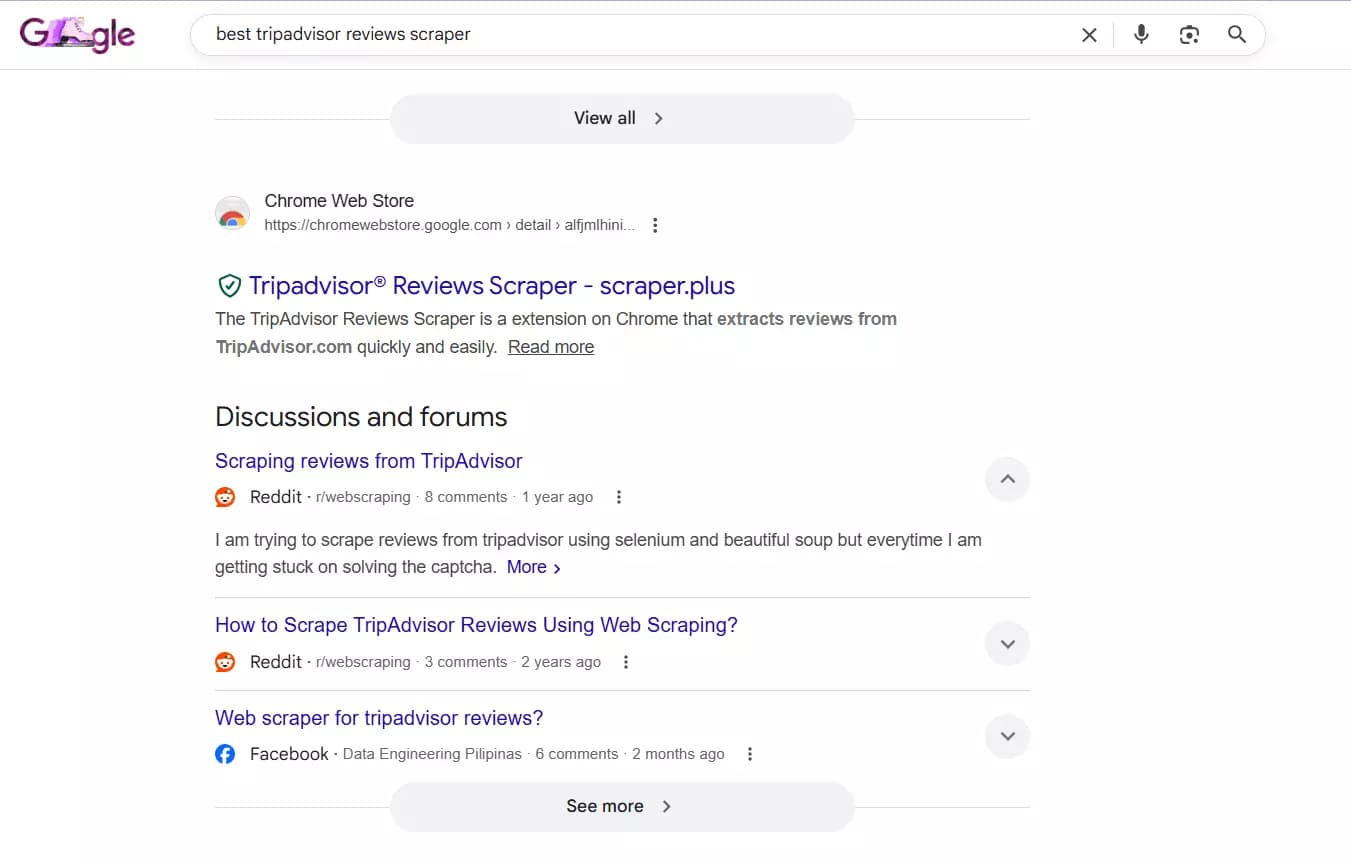The height and width of the screenshot is (859, 1351).
Task: Open Google Lens image search
Action: [x=1189, y=34]
